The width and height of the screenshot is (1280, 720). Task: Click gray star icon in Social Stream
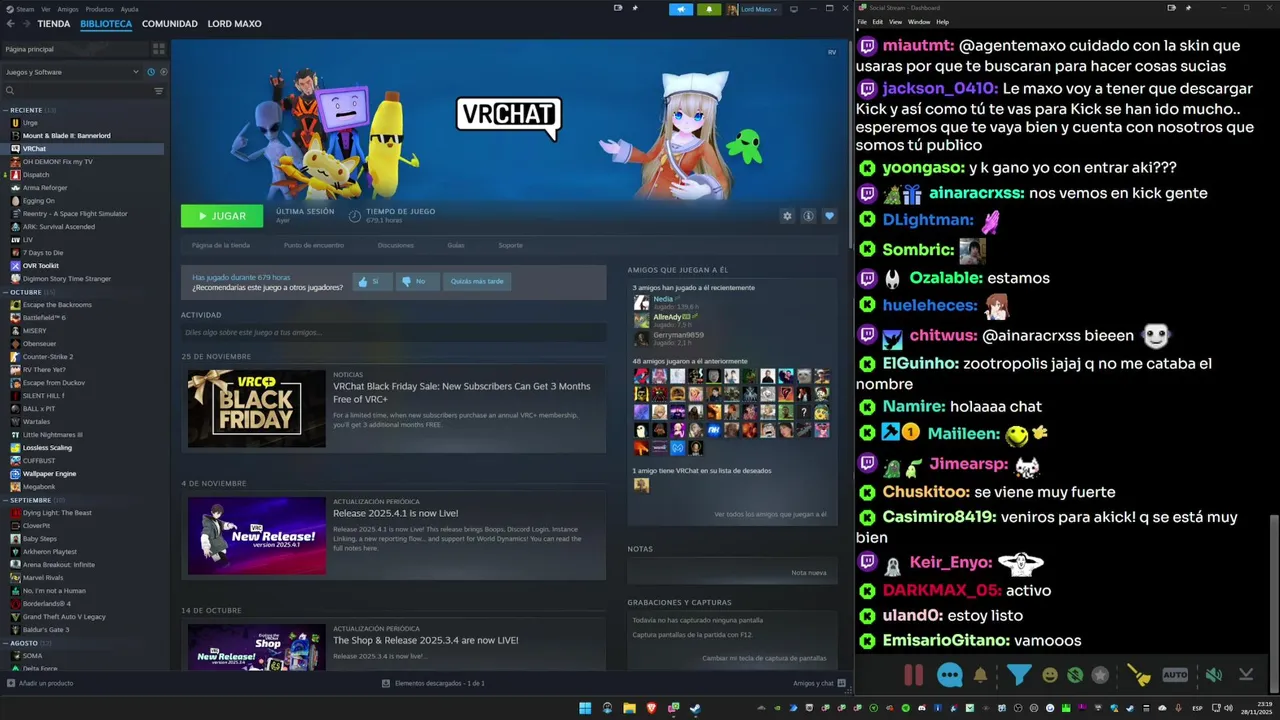point(1100,675)
